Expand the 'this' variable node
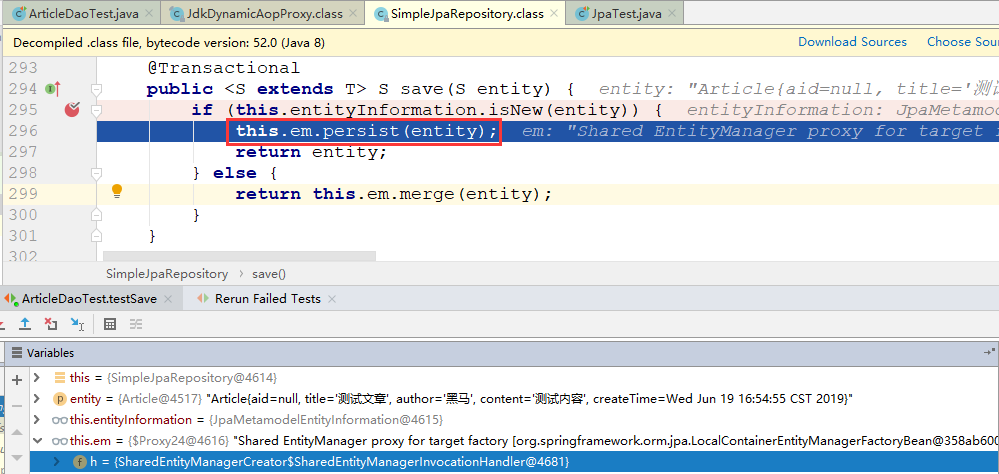The image size is (999, 474). 37,378
